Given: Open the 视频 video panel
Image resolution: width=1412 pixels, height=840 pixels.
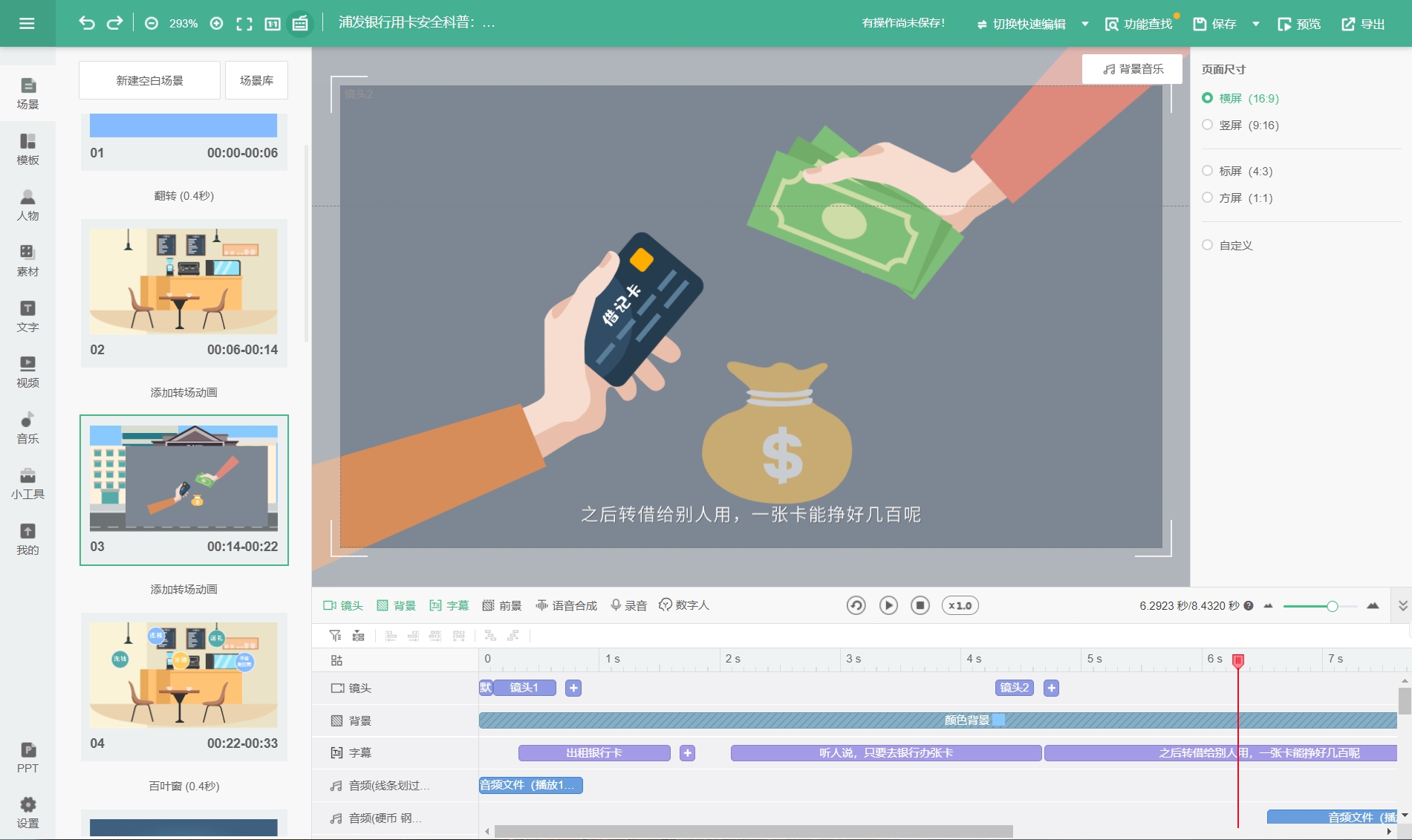Looking at the screenshot, I should (27, 373).
